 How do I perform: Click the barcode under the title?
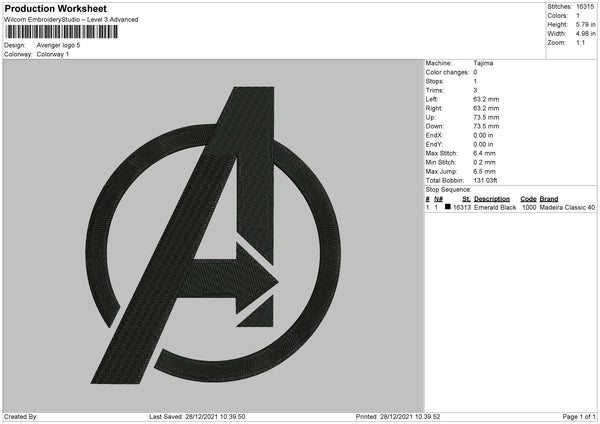(x=62, y=32)
